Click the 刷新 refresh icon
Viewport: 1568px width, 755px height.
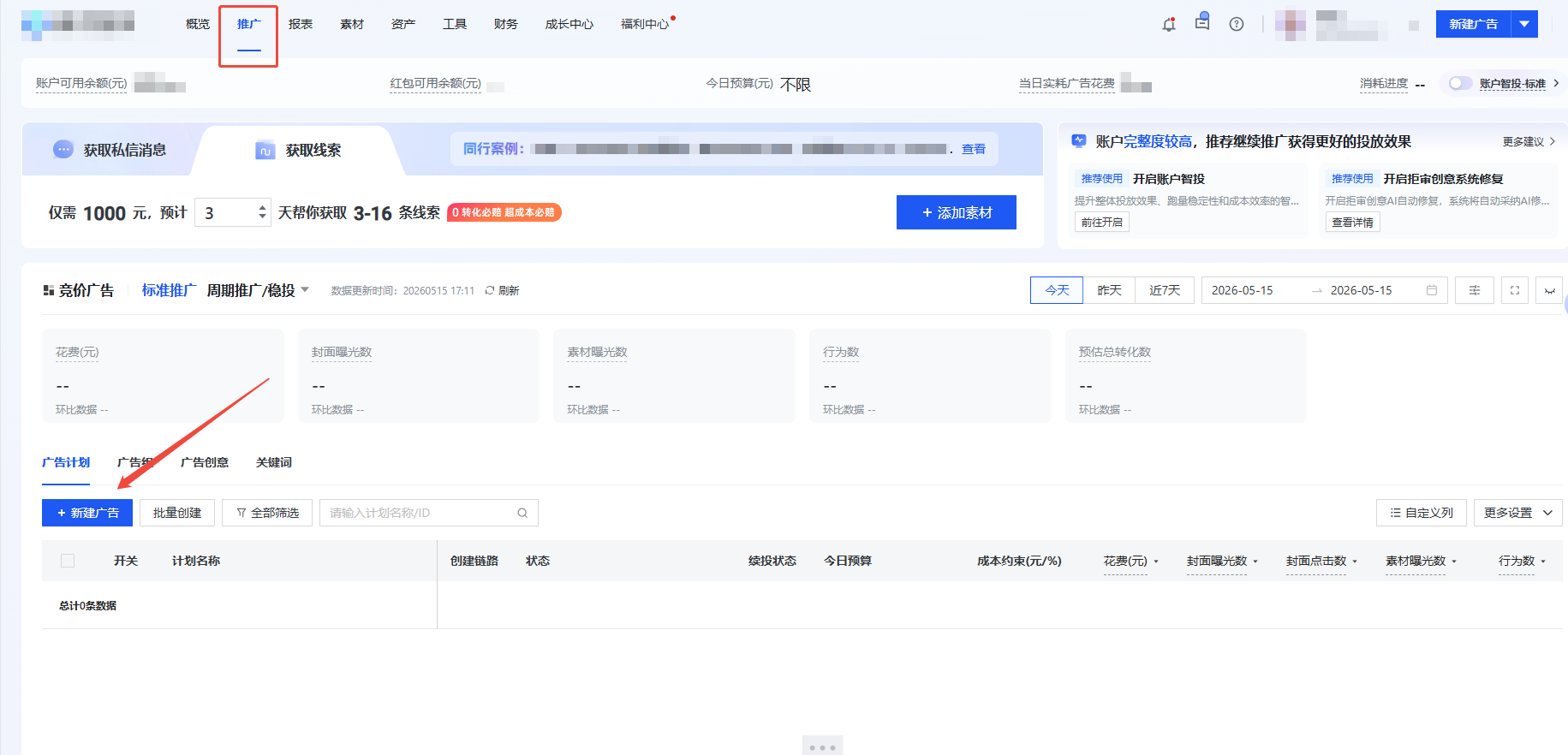point(490,290)
